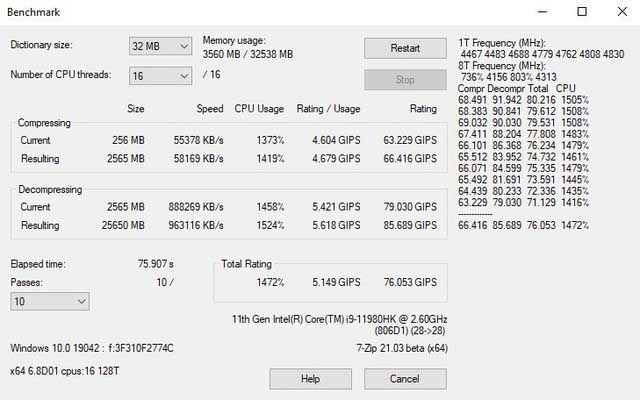Maximize the Benchmark window
Screen dimensions: 640x400
(x=581, y=12)
